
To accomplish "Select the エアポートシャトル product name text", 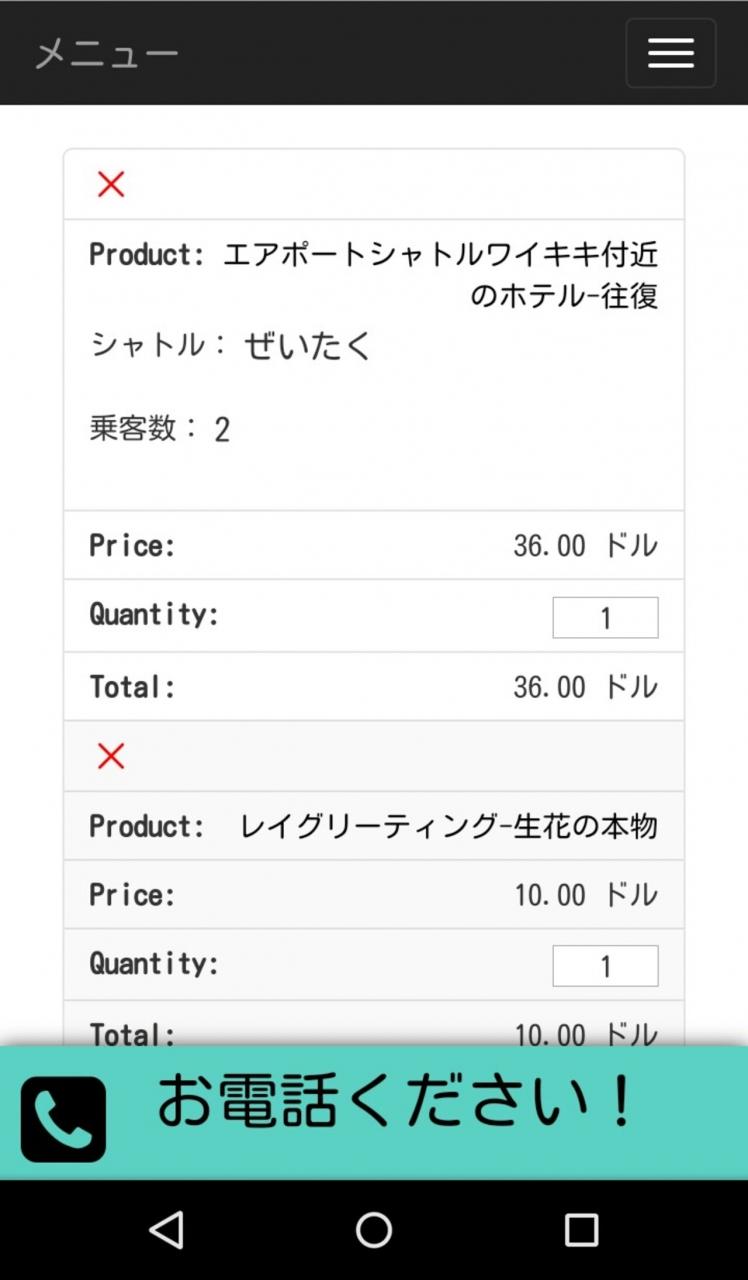I will click(440, 275).
